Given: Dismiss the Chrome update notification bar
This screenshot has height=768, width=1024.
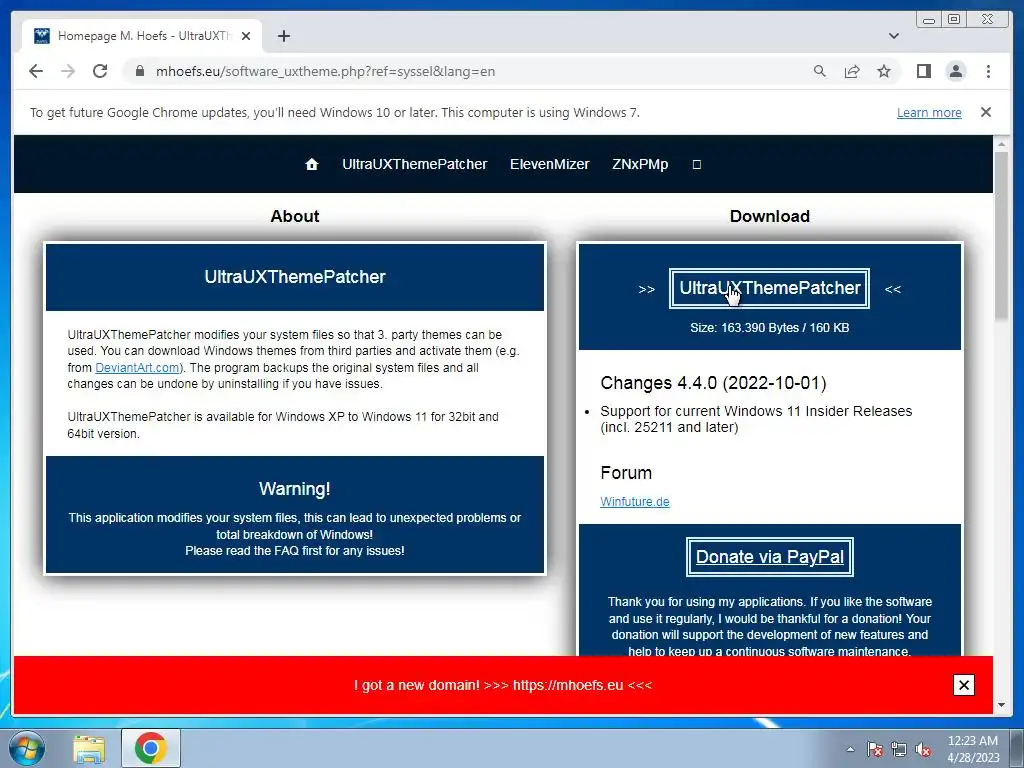Looking at the screenshot, I should [x=986, y=112].
